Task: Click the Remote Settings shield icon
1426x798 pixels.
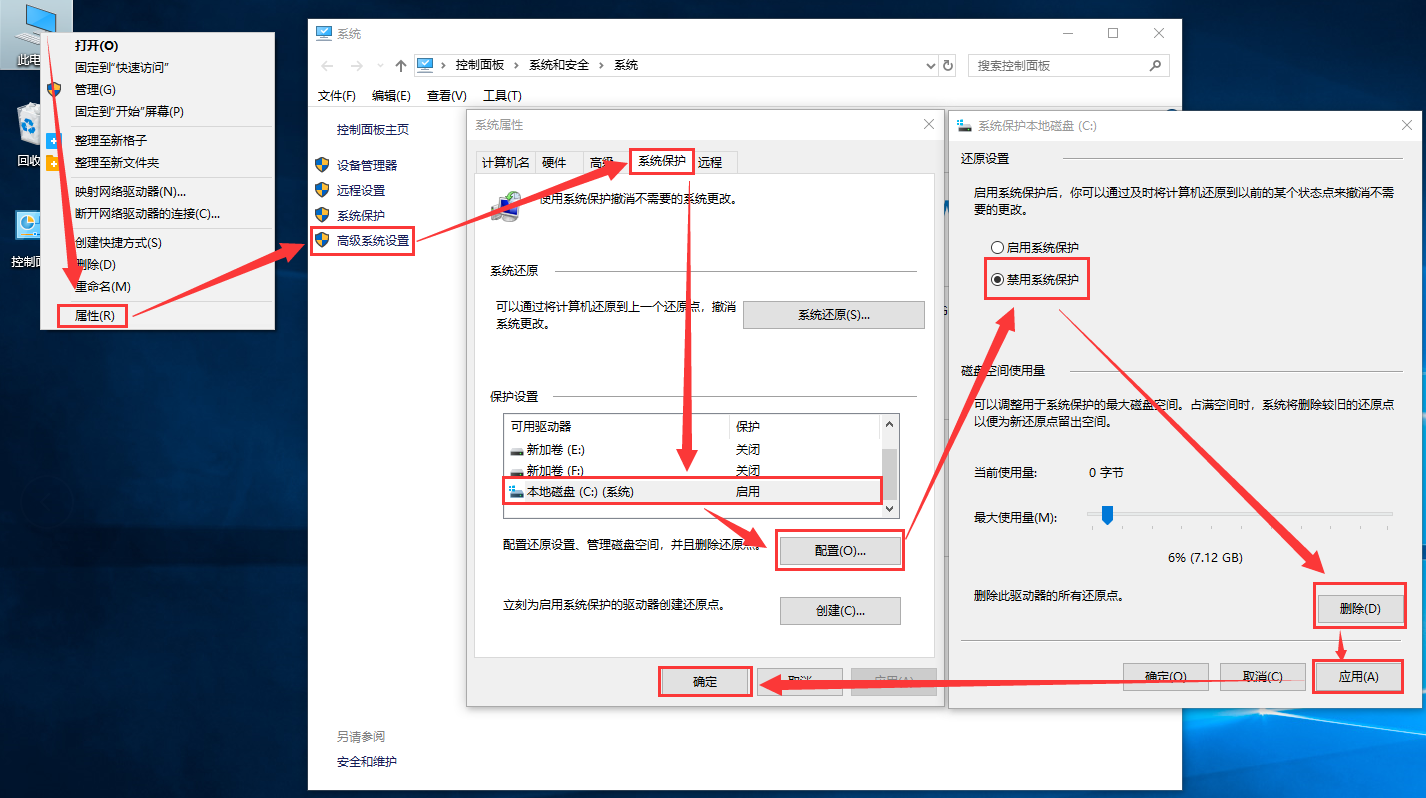Action: click(x=322, y=190)
